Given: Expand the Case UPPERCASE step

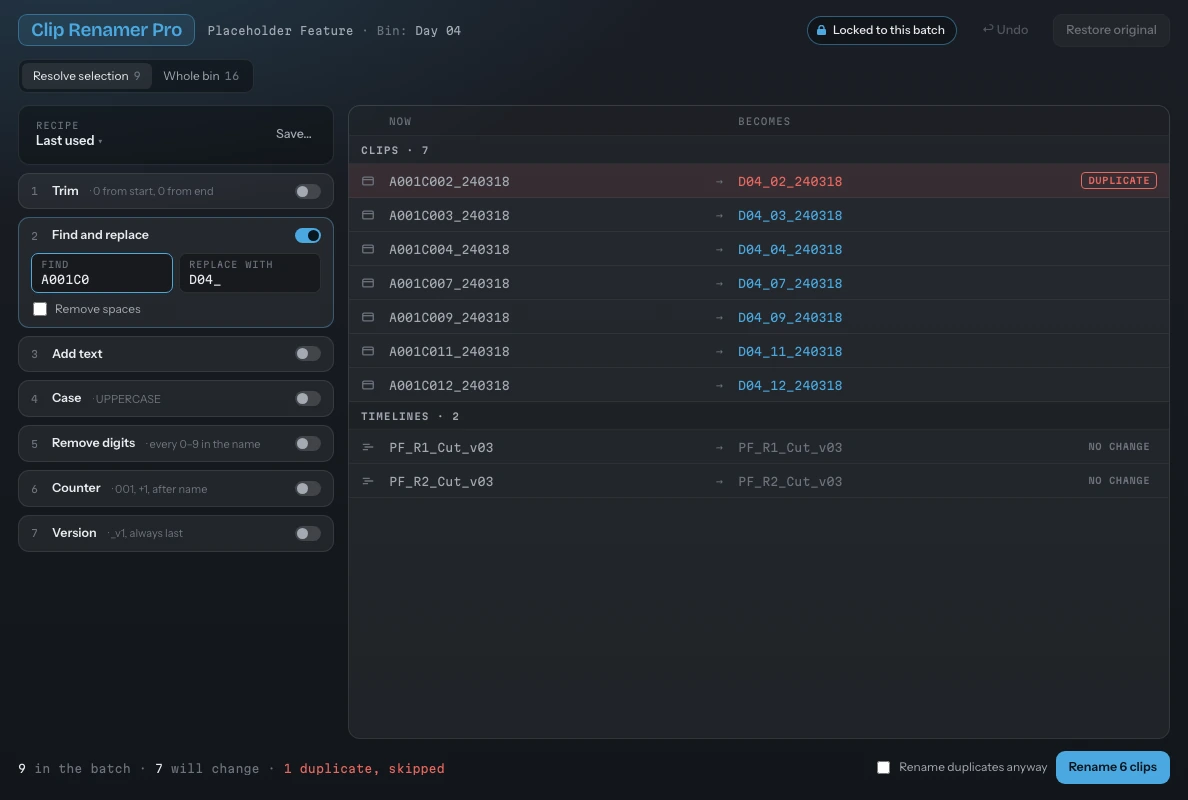Looking at the screenshot, I should [x=176, y=398].
